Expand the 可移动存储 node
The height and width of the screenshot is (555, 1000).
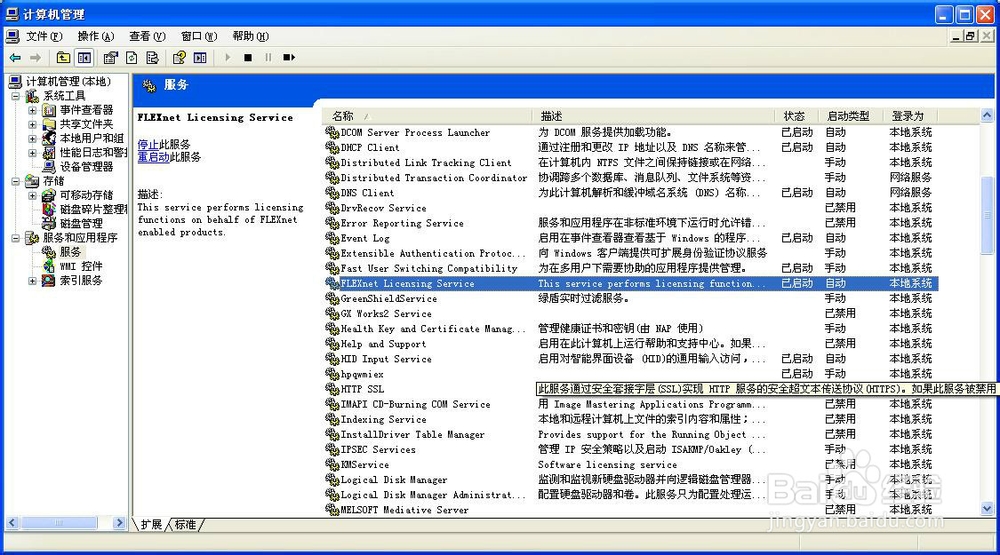[x=32, y=195]
